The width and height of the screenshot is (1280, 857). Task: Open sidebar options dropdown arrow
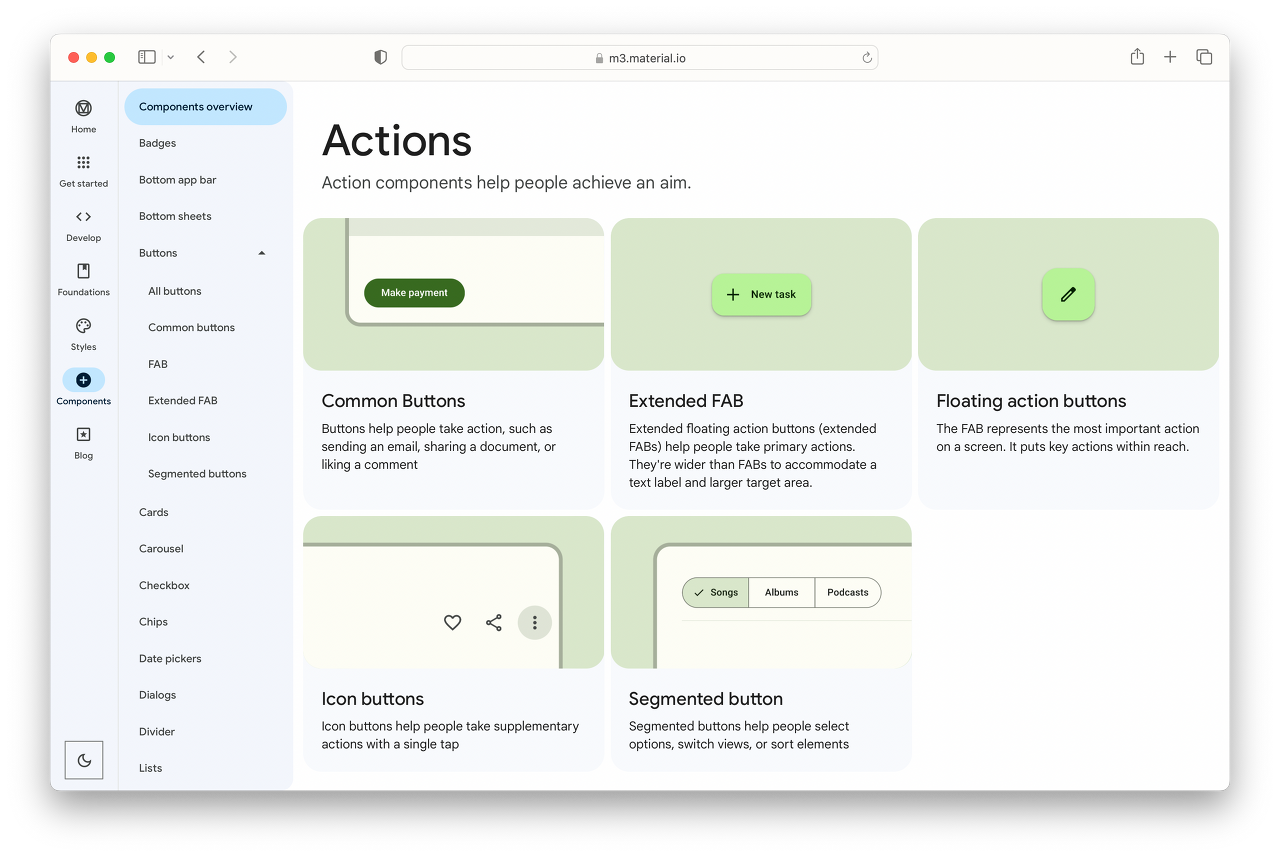tap(171, 57)
